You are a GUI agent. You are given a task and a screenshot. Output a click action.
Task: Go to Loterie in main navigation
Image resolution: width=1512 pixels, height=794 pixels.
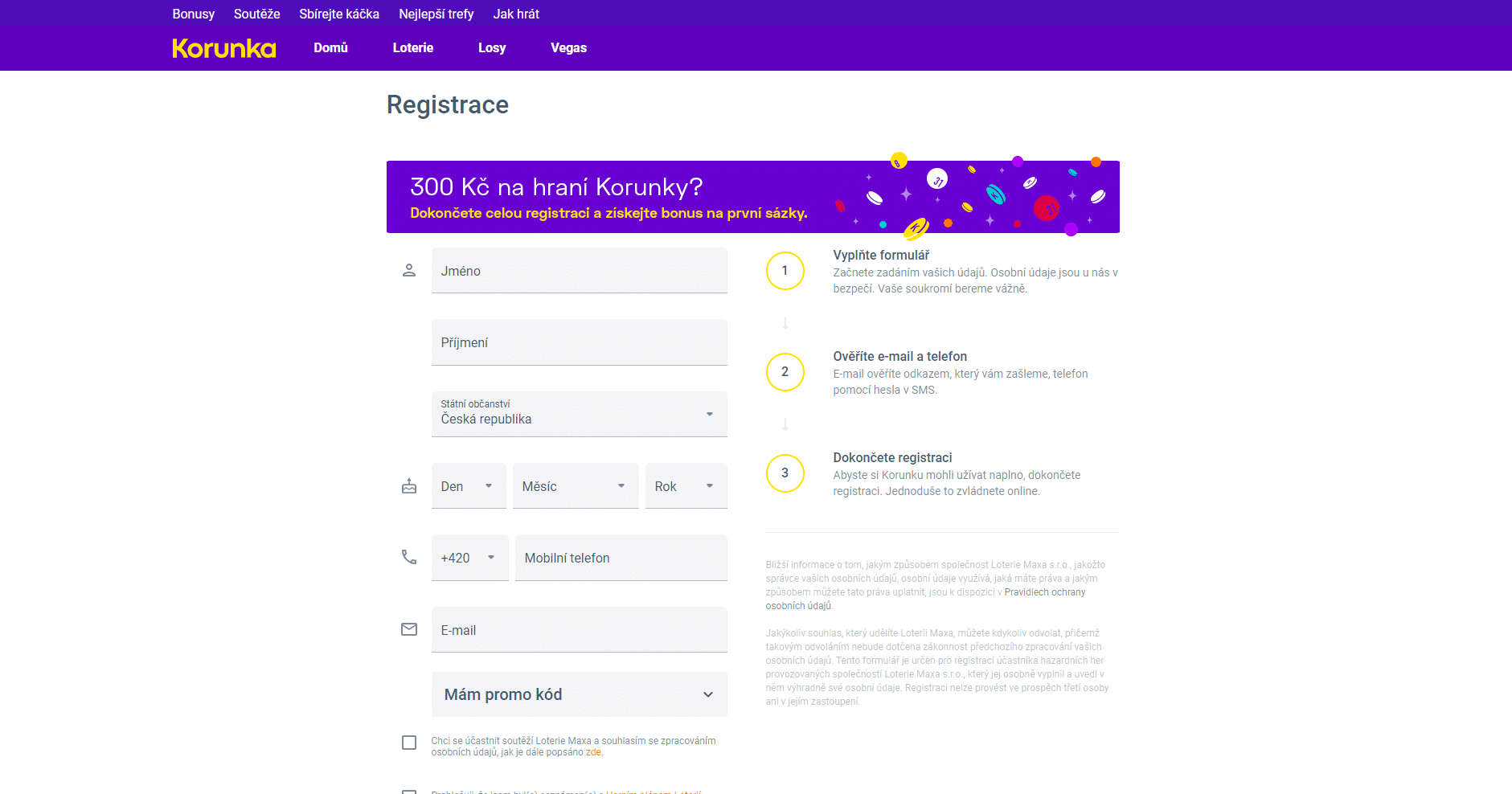pos(413,47)
